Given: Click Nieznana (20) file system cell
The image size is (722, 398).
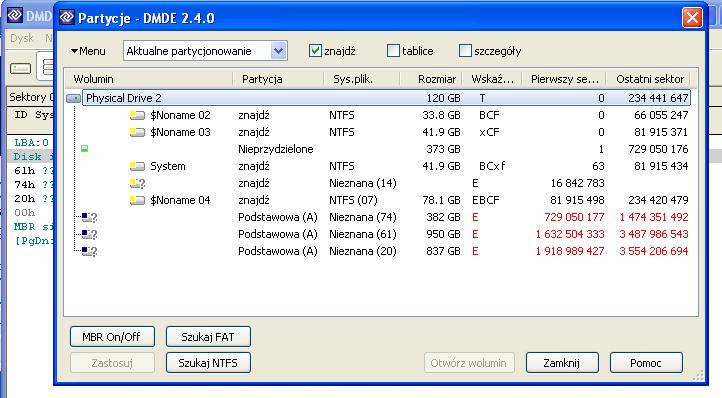Looking at the screenshot, I should click(x=363, y=252).
